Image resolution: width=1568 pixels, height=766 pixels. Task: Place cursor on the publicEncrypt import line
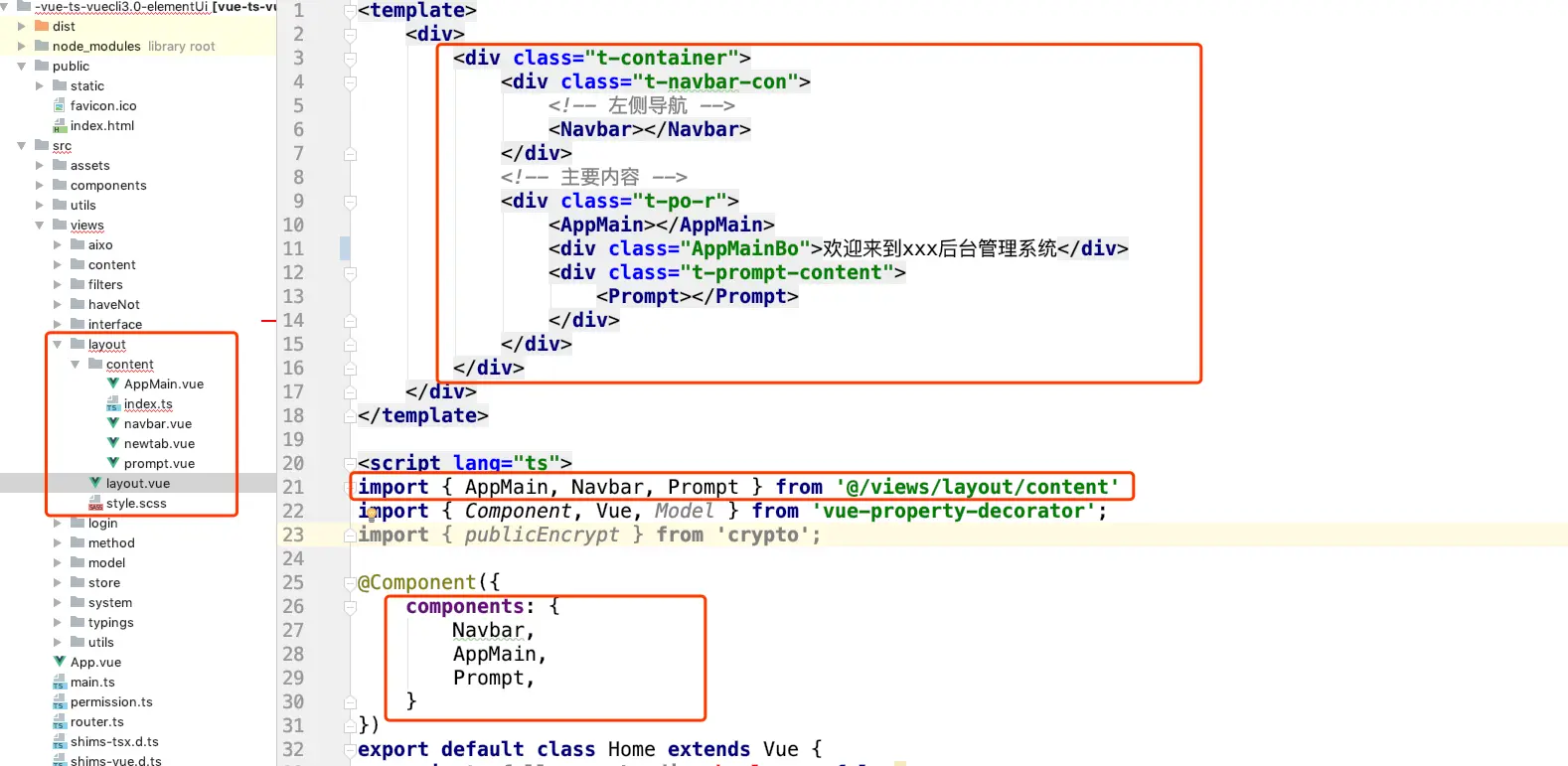[589, 535]
